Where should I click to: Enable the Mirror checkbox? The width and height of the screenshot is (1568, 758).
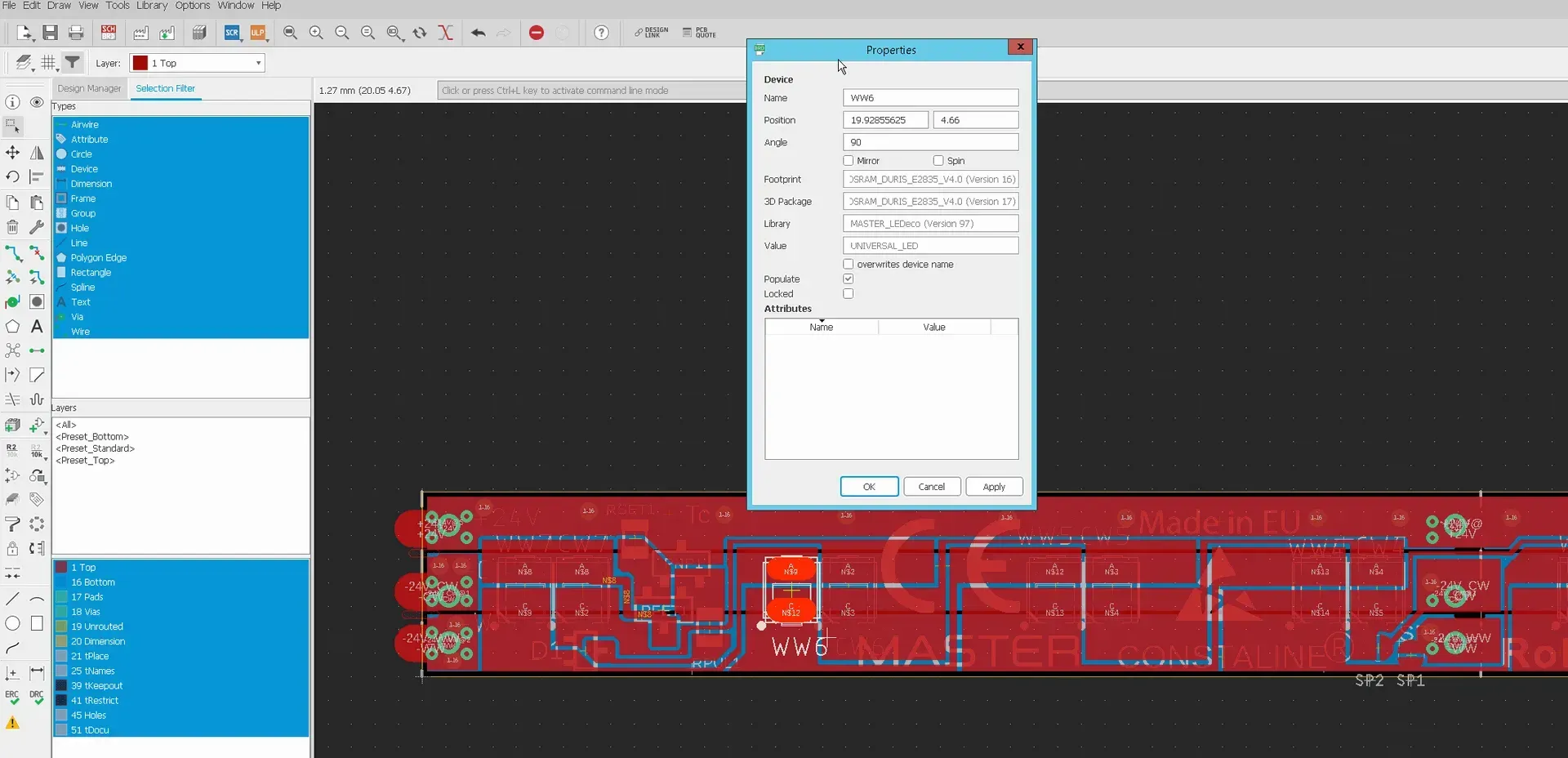[849, 161]
